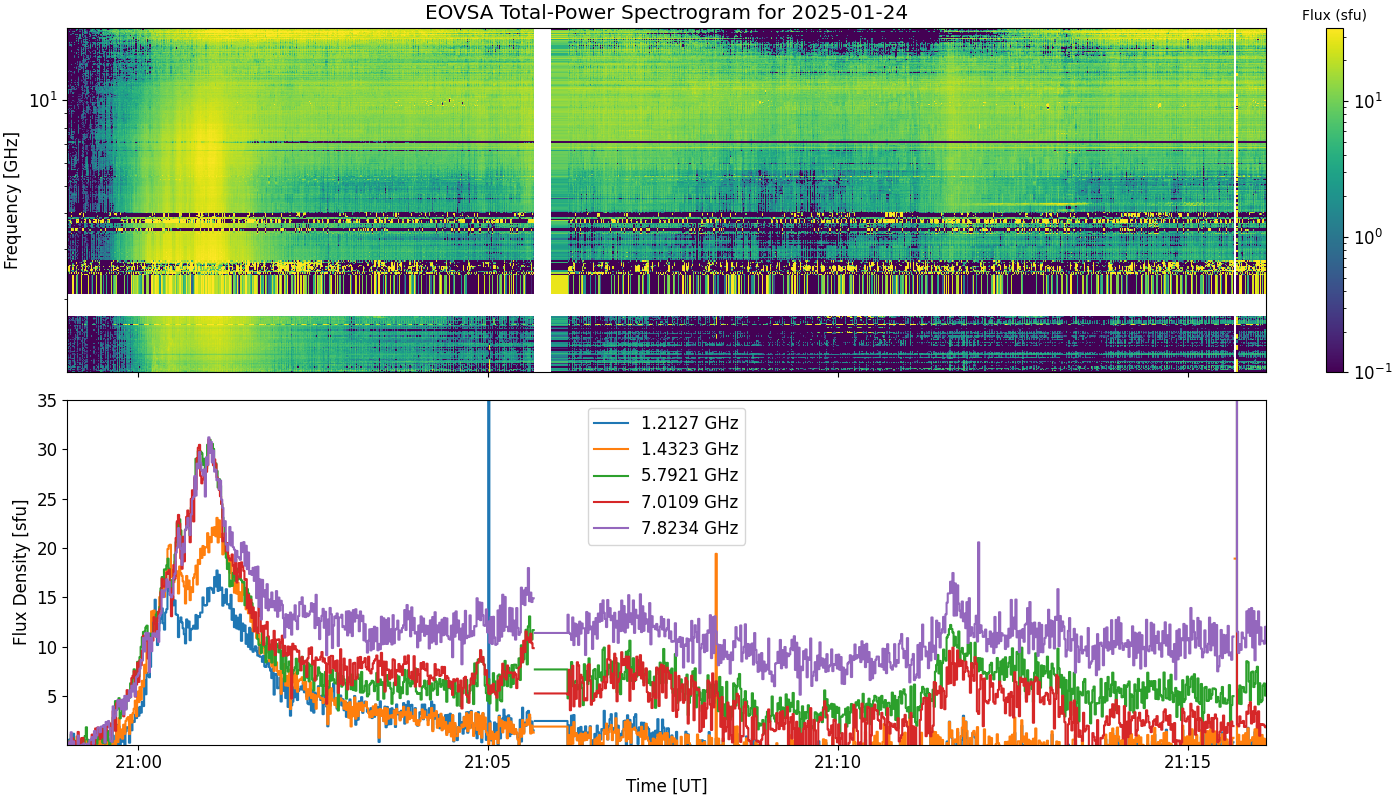Select the 5.7921 GHz legend entry
Screen dimensions: 1400x800
pyautogui.click(x=667, y=475)
